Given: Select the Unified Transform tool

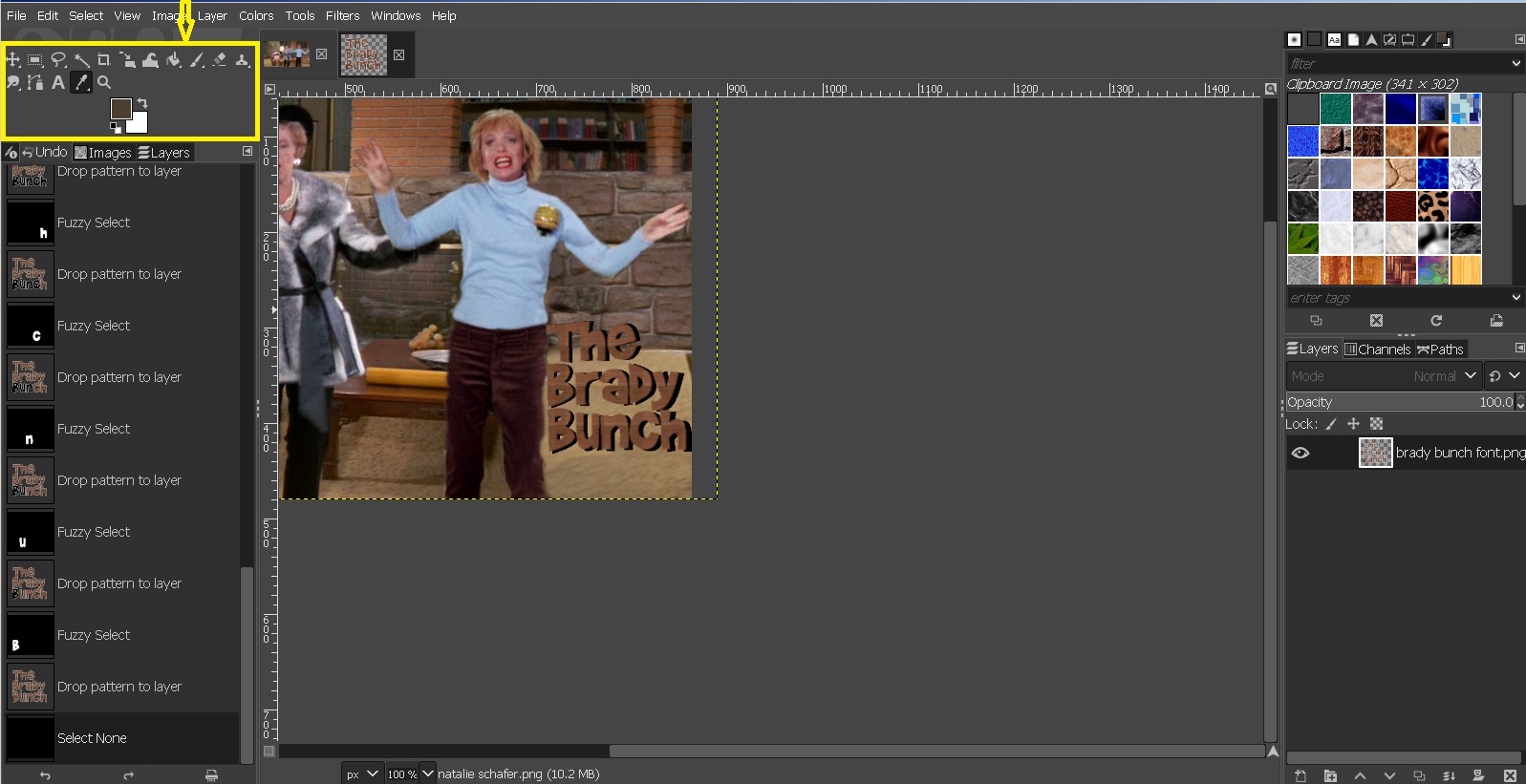Looking at the screenshot, I should point(127,60).
